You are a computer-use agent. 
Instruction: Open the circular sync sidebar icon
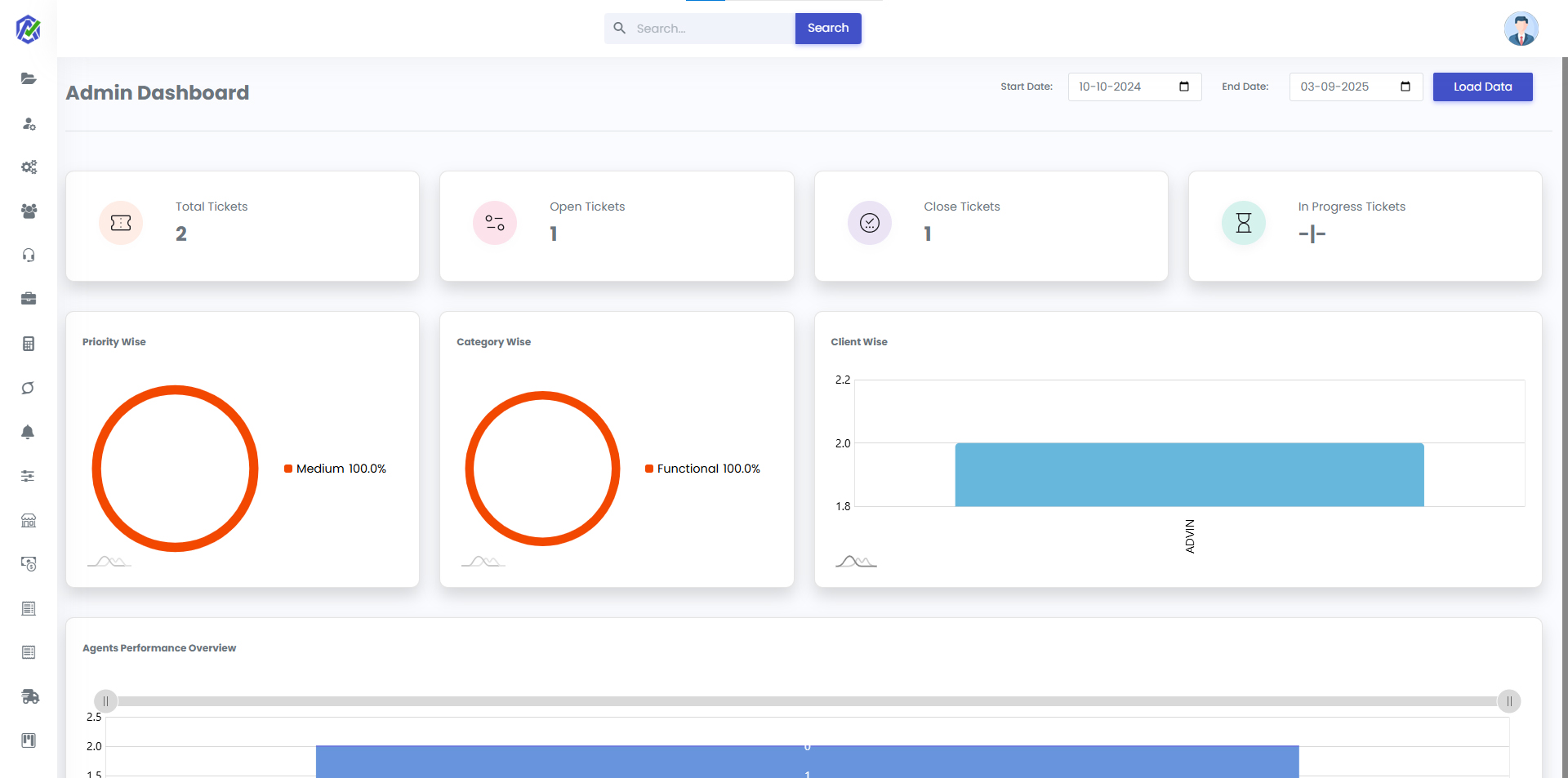tap(29, 388)
